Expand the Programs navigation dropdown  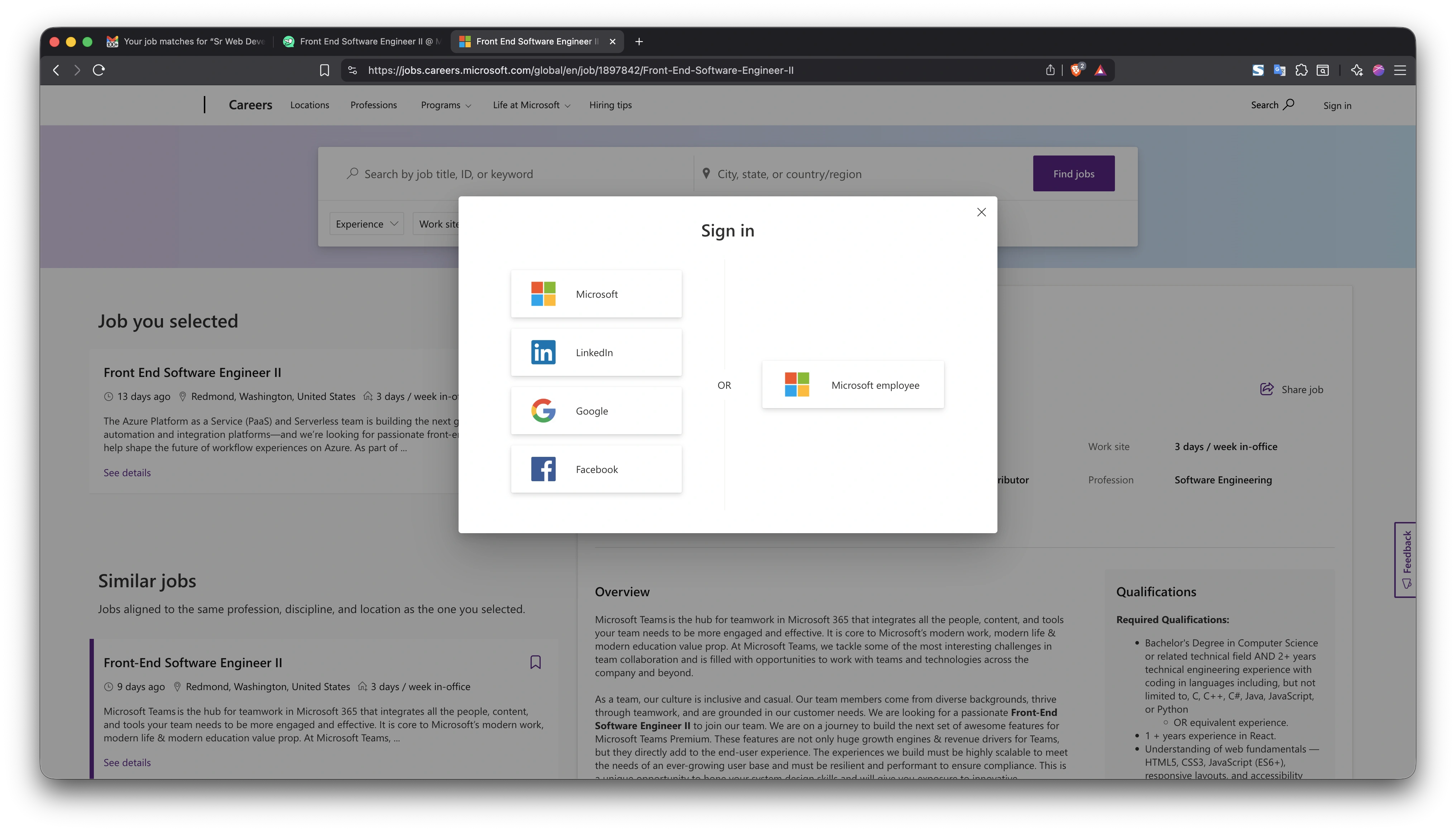click(x=445, y=105)
